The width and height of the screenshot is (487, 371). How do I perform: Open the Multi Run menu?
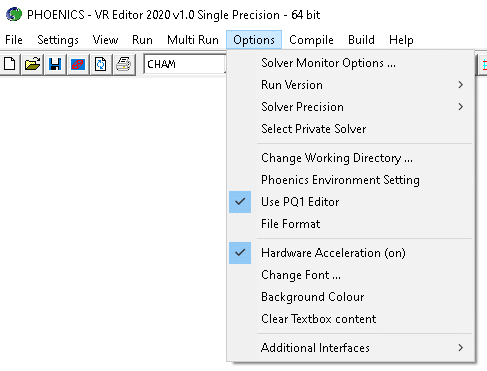193,40
